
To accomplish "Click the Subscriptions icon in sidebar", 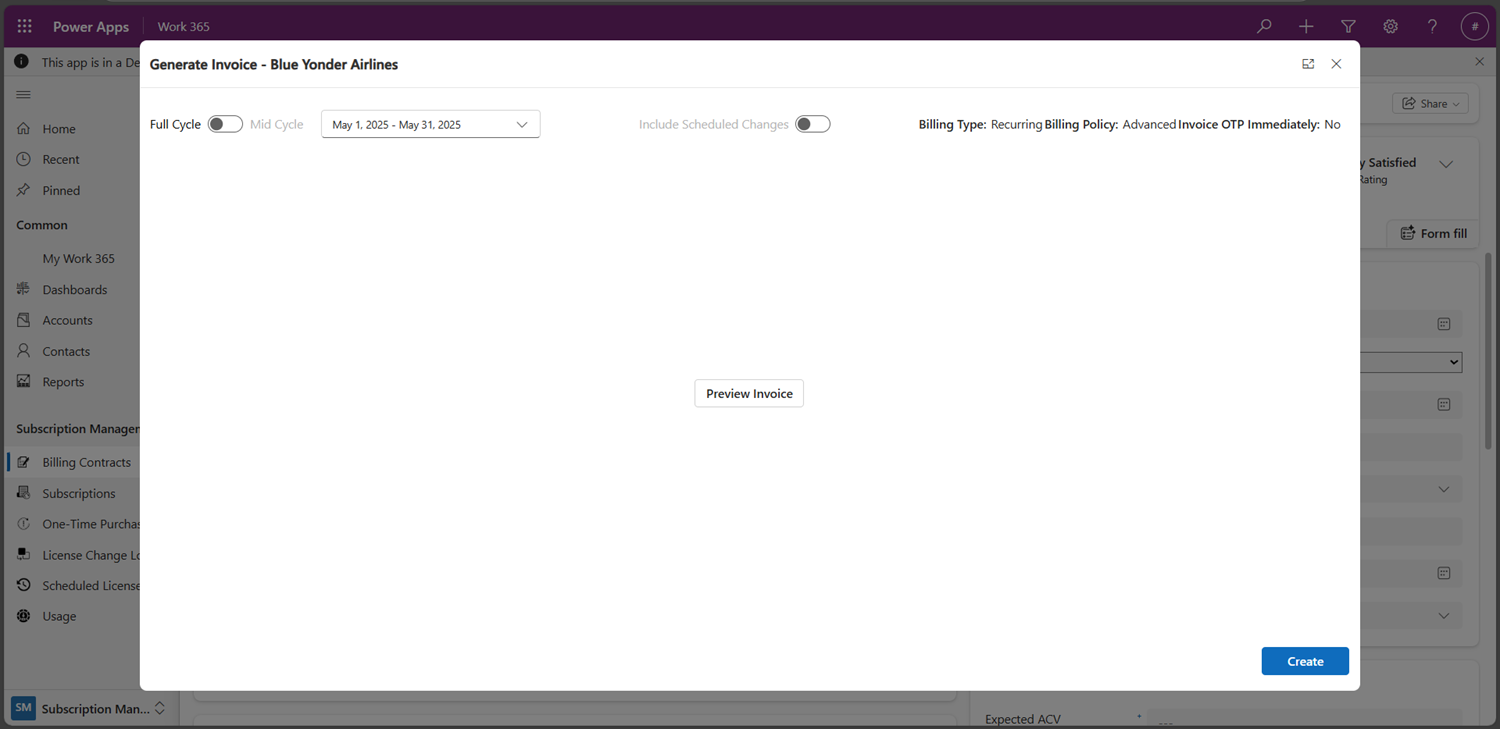I will (24, 493).
